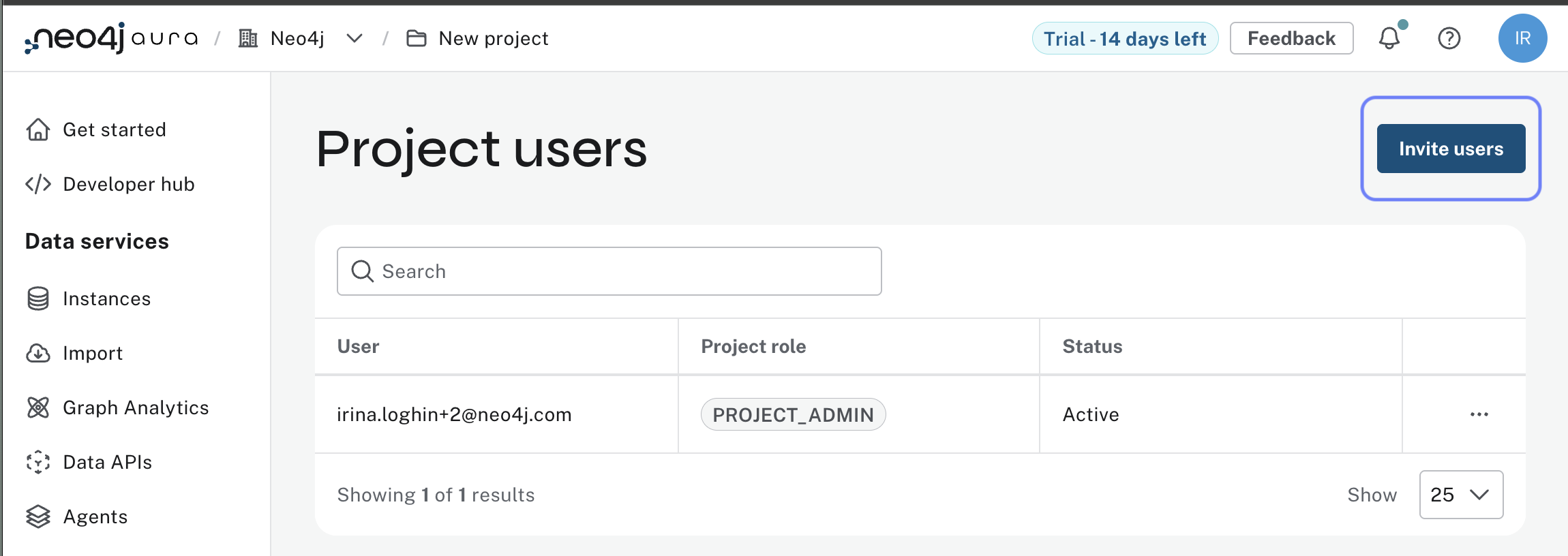Click the Import cloud icon
Viewport: 1568px width, 556px height.
(38, 353)
